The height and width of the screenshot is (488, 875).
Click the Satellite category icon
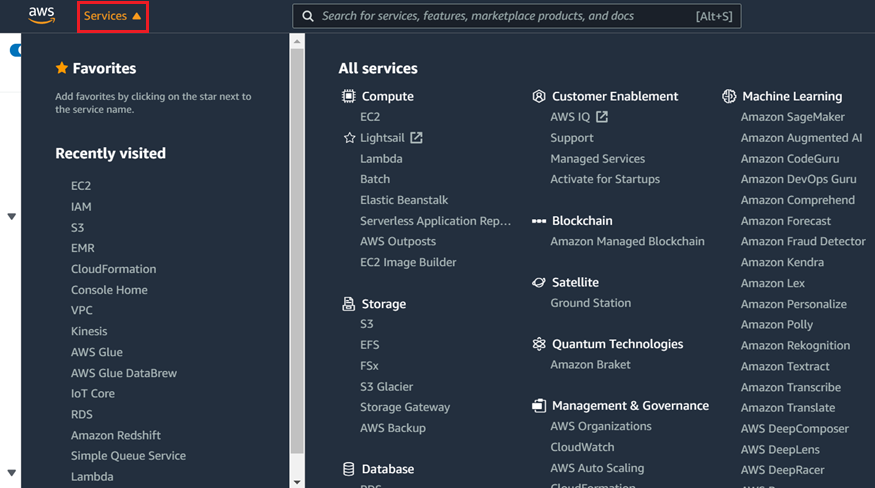coord(539,283)
